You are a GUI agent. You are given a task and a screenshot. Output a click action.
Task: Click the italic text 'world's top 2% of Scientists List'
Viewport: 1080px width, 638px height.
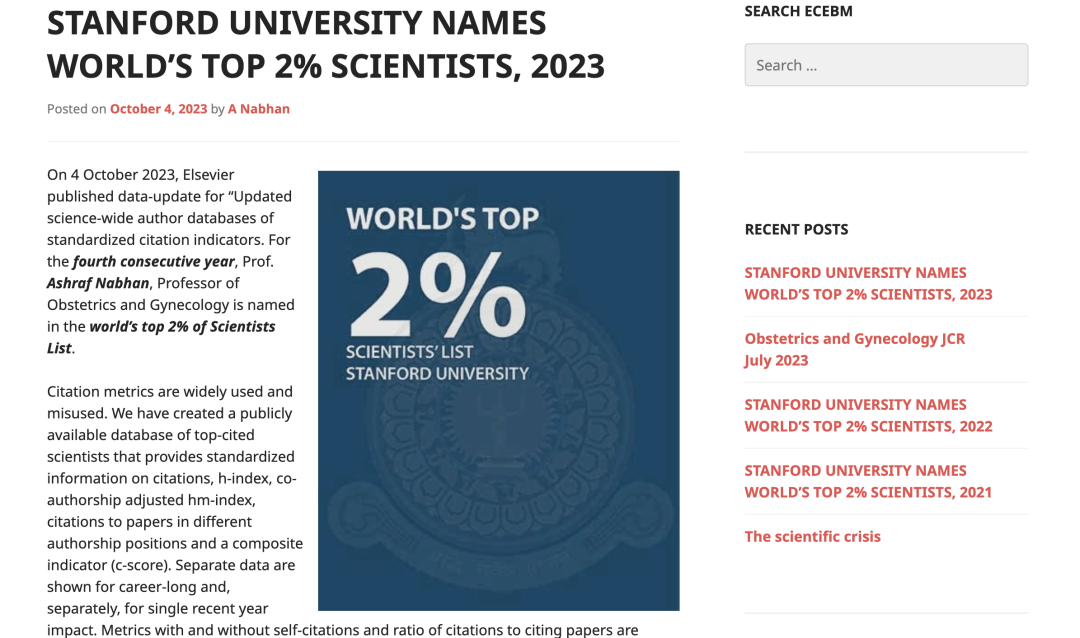point(161,337)
